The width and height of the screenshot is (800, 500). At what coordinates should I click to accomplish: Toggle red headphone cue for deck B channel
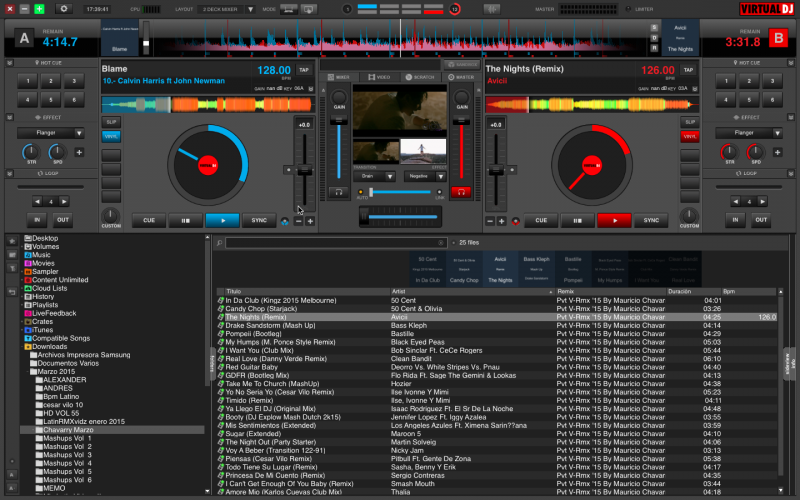tap(461, 192)
